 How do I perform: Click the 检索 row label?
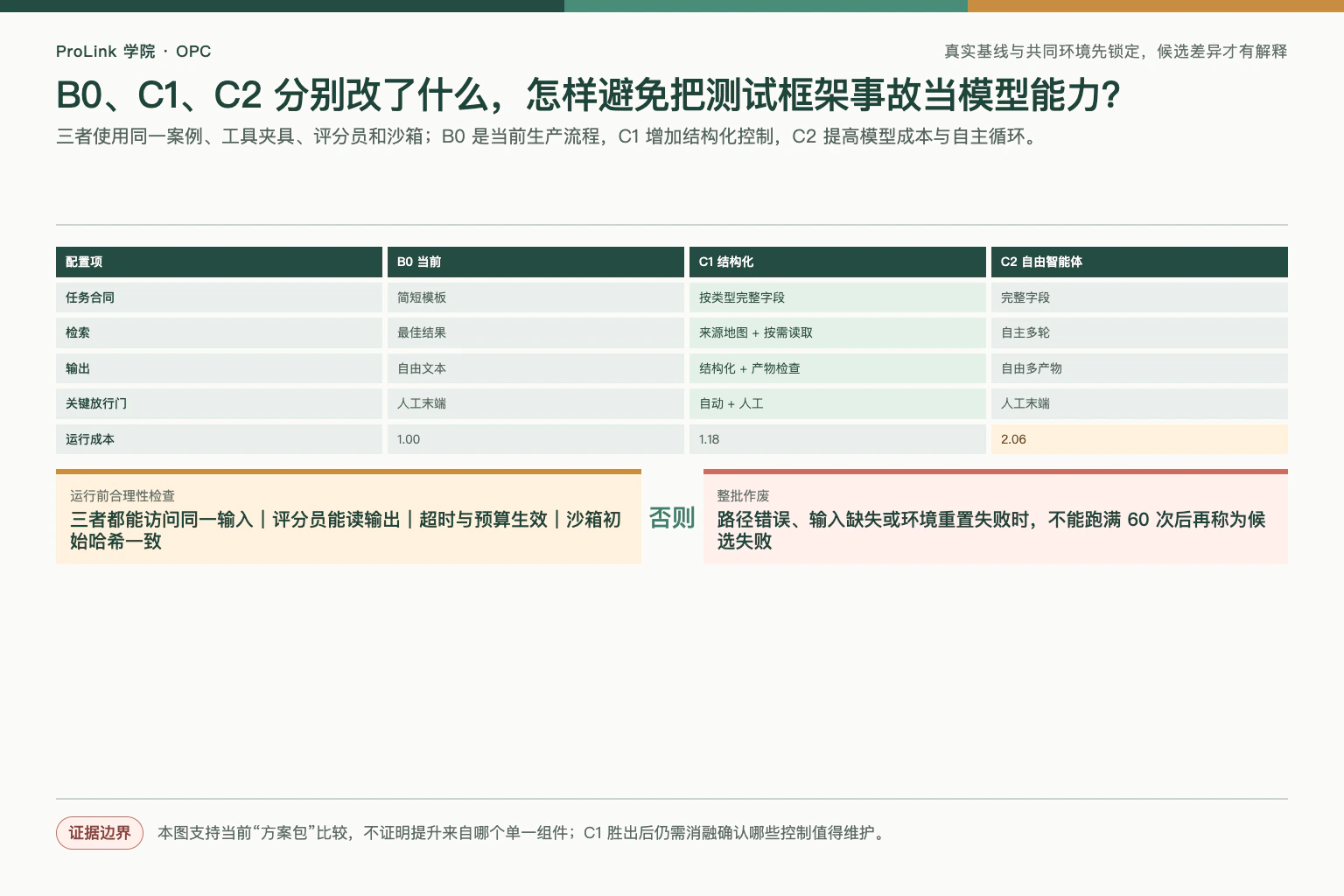point(219,332)
